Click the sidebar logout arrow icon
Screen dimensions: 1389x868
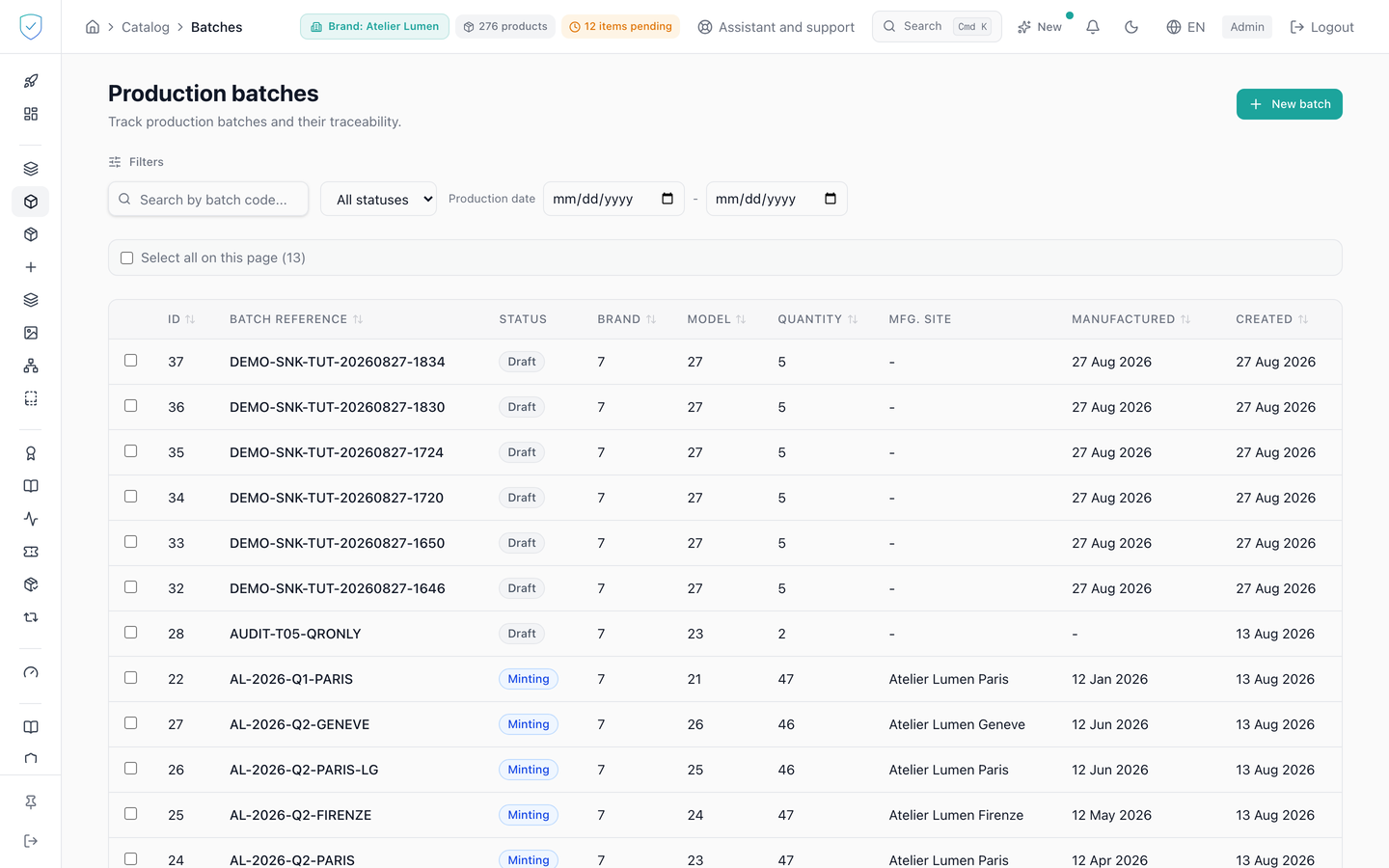click(31, 841)
